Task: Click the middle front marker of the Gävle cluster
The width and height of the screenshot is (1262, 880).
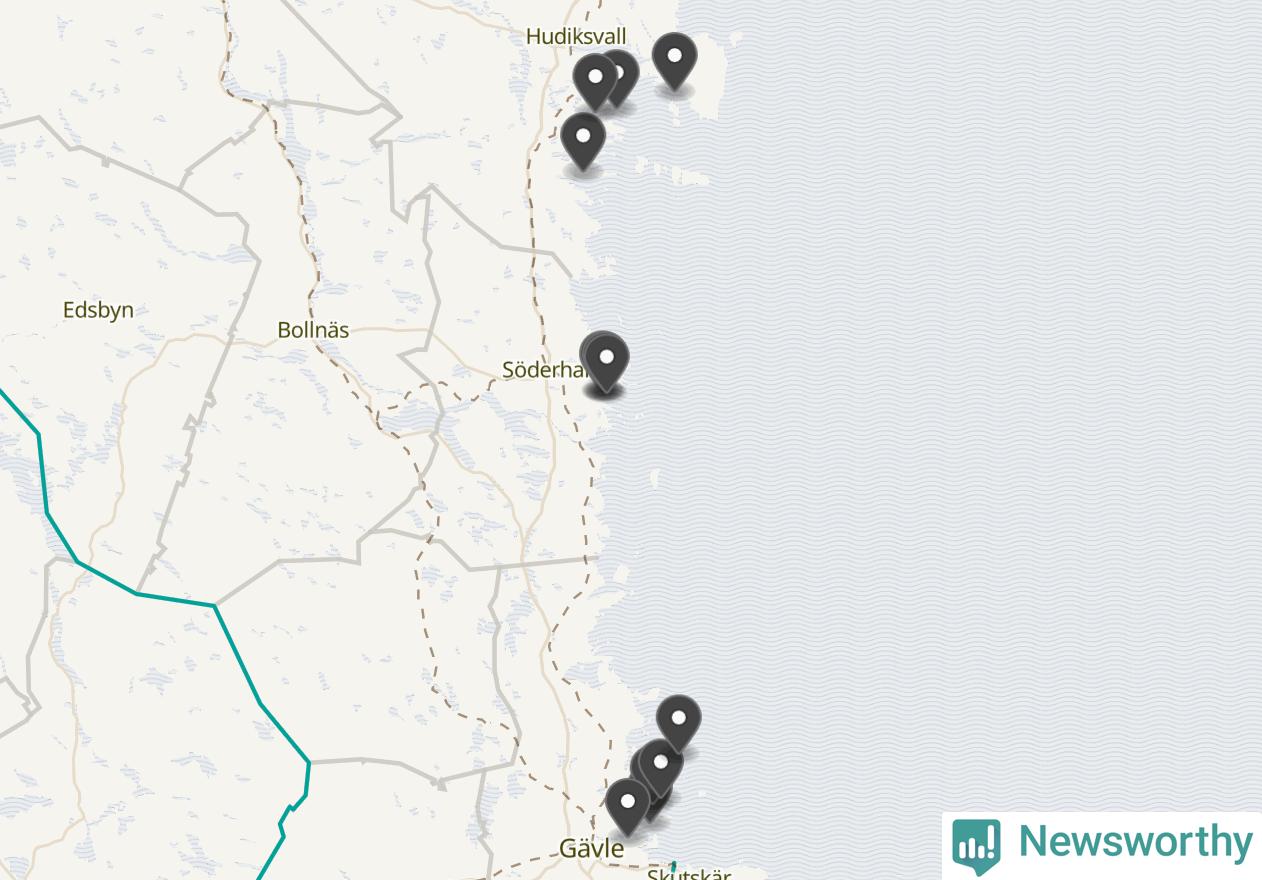Action: (660, 768)
